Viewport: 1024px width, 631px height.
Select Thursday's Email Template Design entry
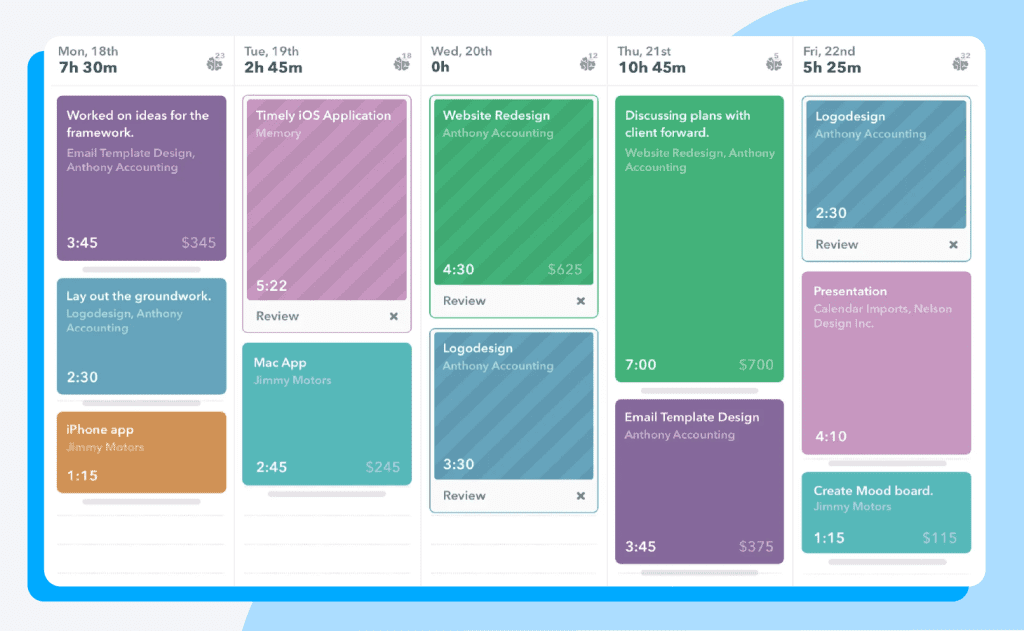pos(699,481)
